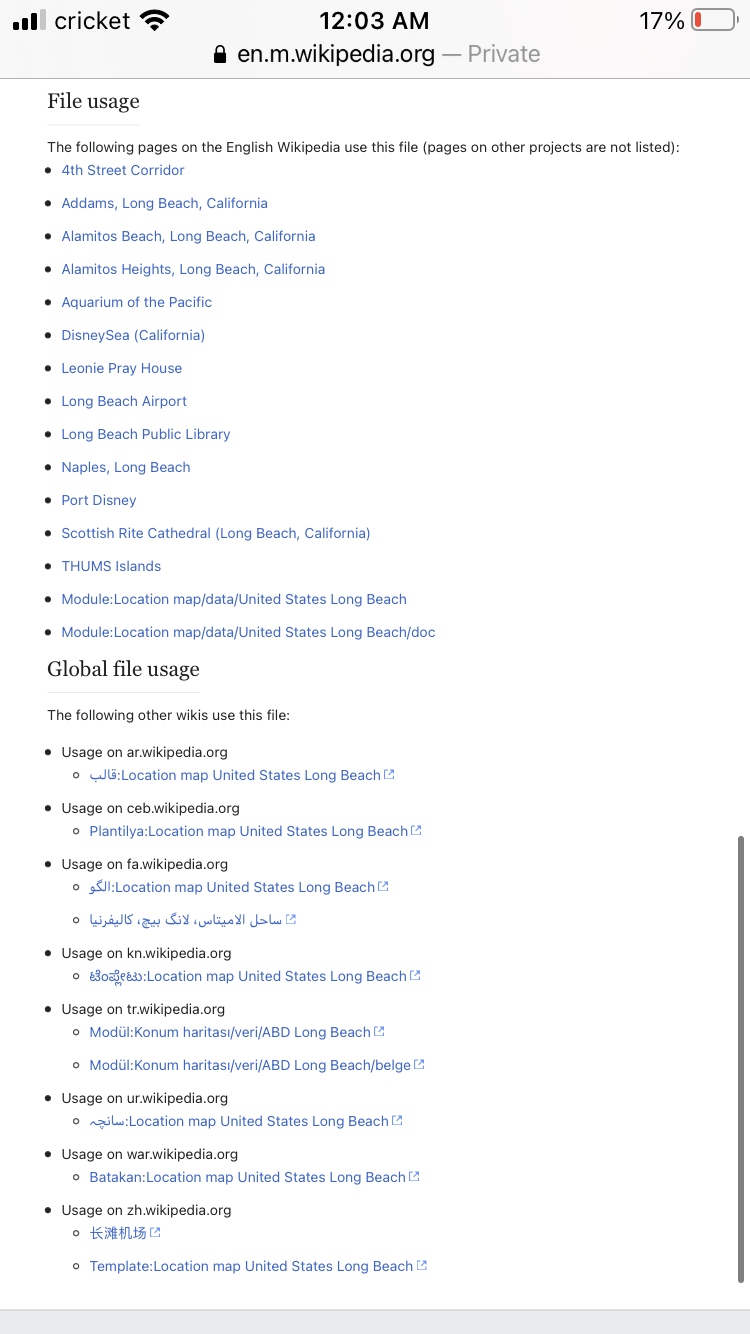
Task: Open ur.wikipedia Location map Long Beach link
Action: 239,1121
